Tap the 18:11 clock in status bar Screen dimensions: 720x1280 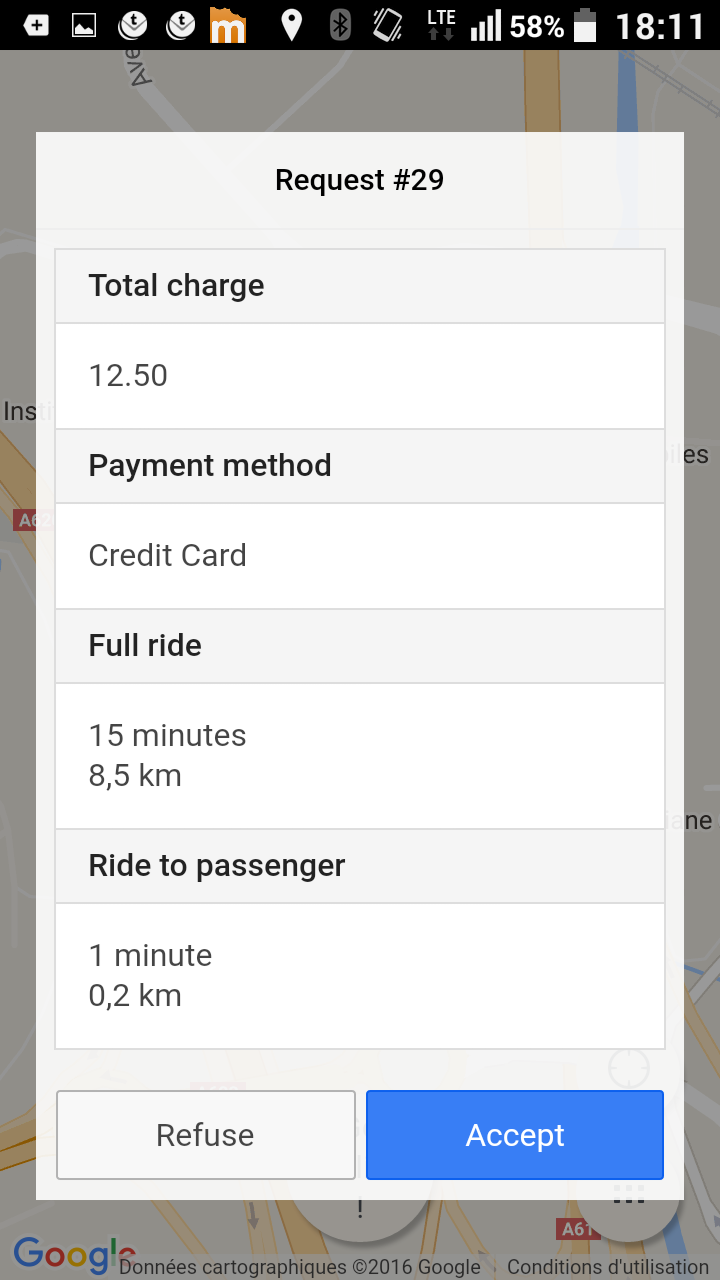pyautogui.click(x=660, y=26)
